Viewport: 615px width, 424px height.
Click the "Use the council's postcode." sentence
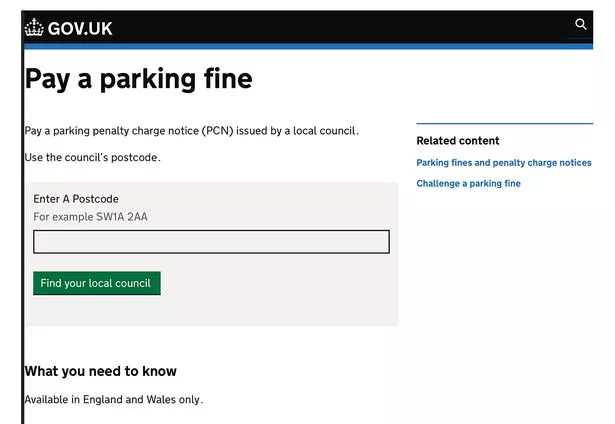[92, 157]
